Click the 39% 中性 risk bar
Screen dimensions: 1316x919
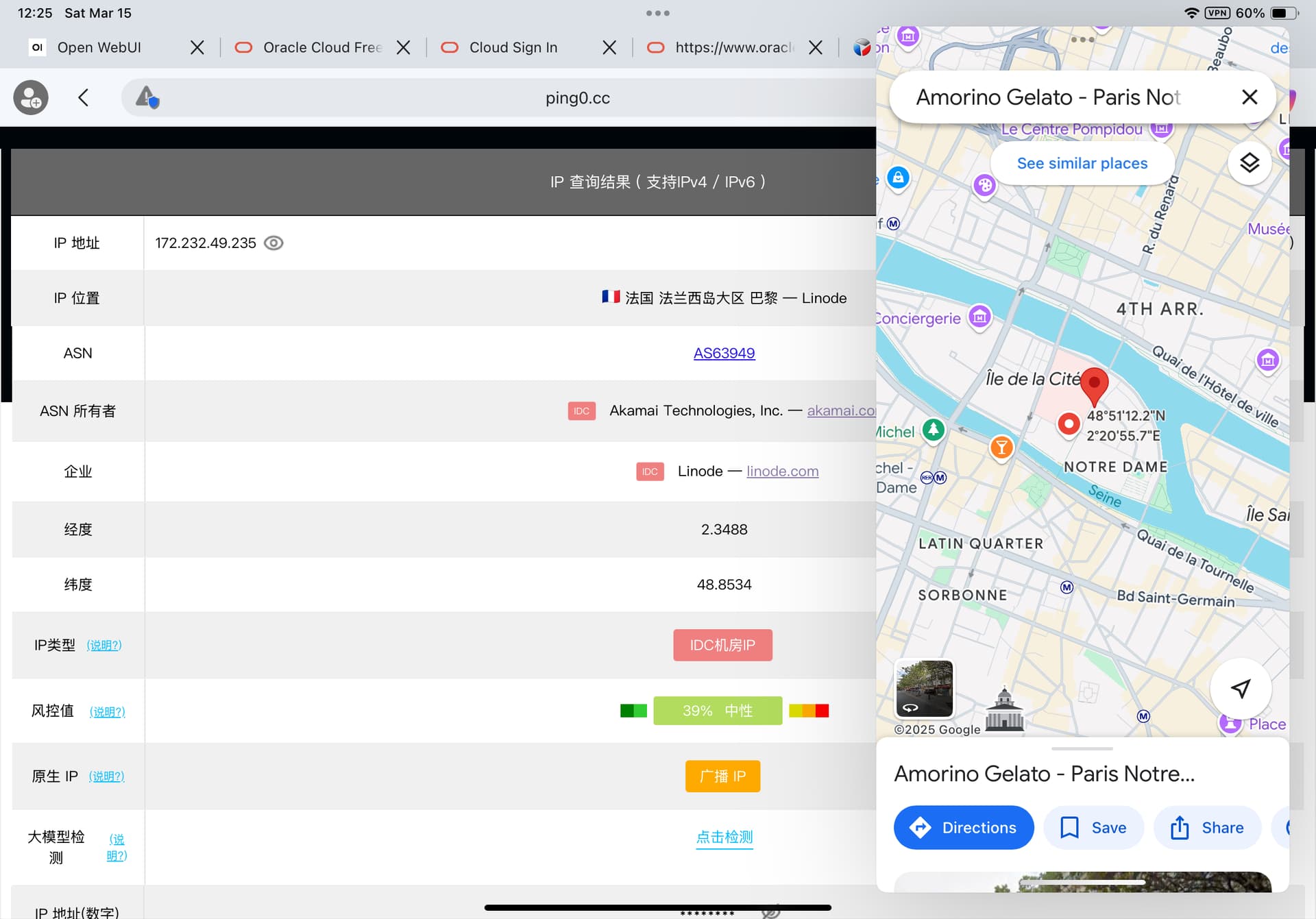click(x=718, y=711)
